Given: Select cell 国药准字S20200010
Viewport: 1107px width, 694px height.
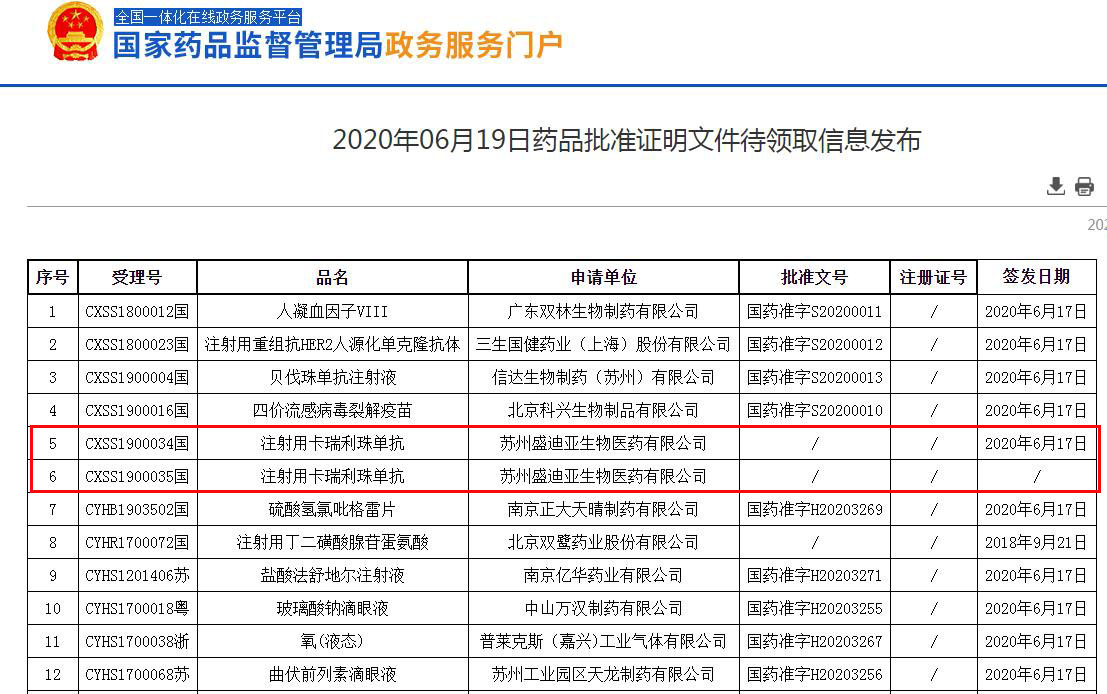Looking at the screenshot, I should point(815,410).
